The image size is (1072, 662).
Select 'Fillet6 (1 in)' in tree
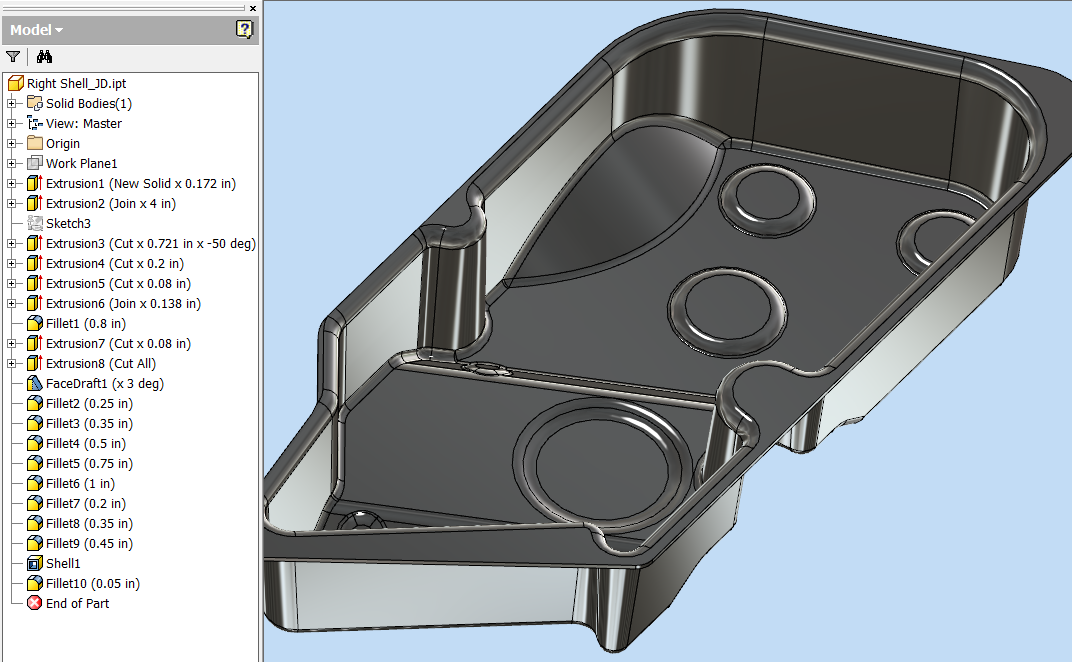tap(80, 484)
